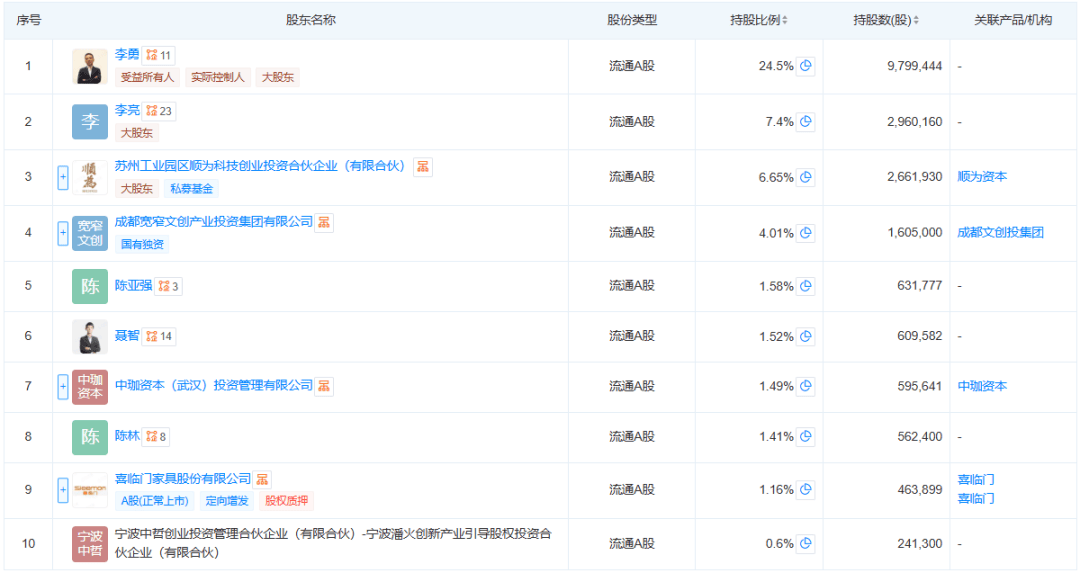Open 苏州工业园区顺为科技创业投资合伙企业 link
Image resolution: width=1080 pixels, height=573 pixels.
[x=260, y=166]
